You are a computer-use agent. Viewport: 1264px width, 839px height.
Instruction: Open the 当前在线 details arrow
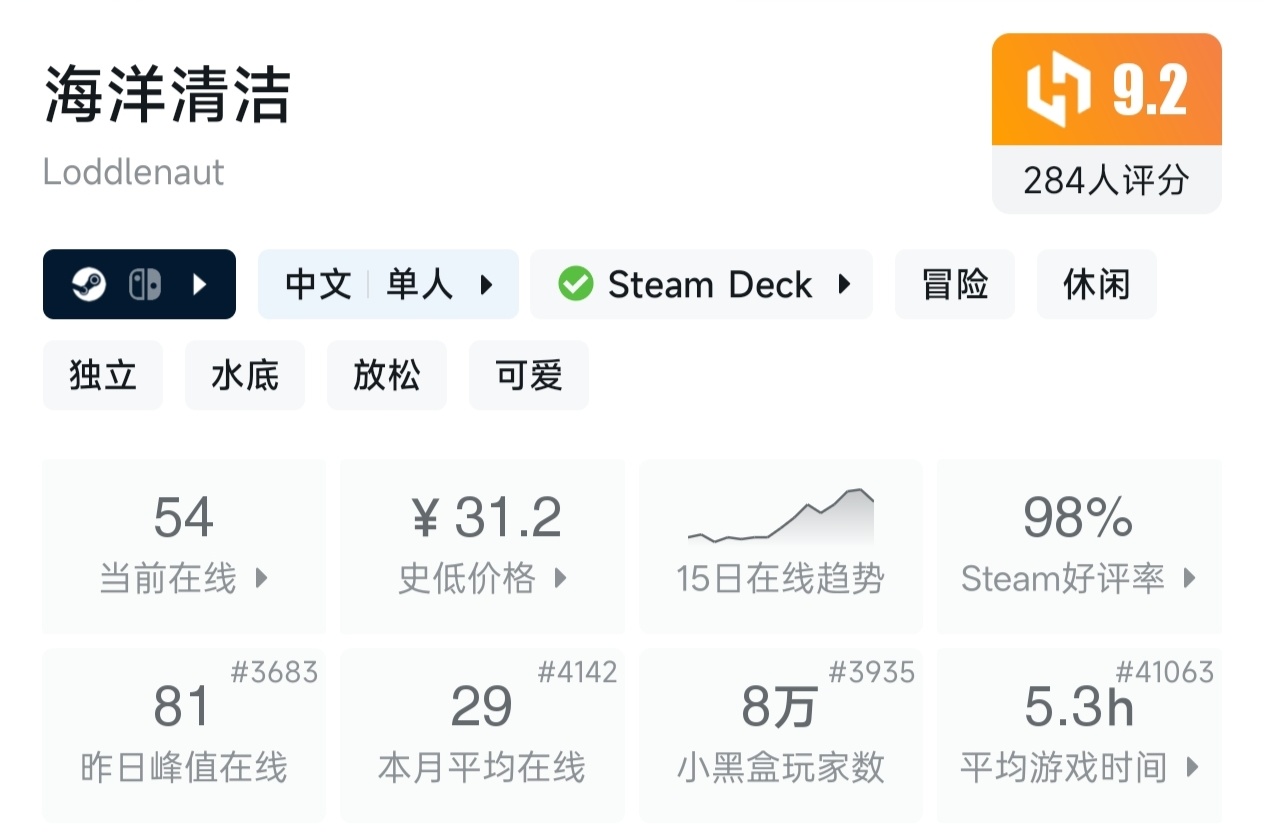pyautogui.click(x=262, y=578)
